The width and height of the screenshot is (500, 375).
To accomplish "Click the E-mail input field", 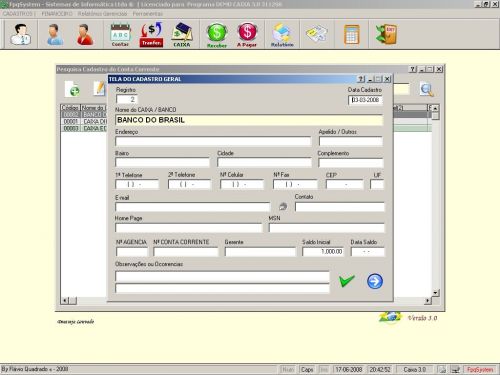I will click(193, 207).
